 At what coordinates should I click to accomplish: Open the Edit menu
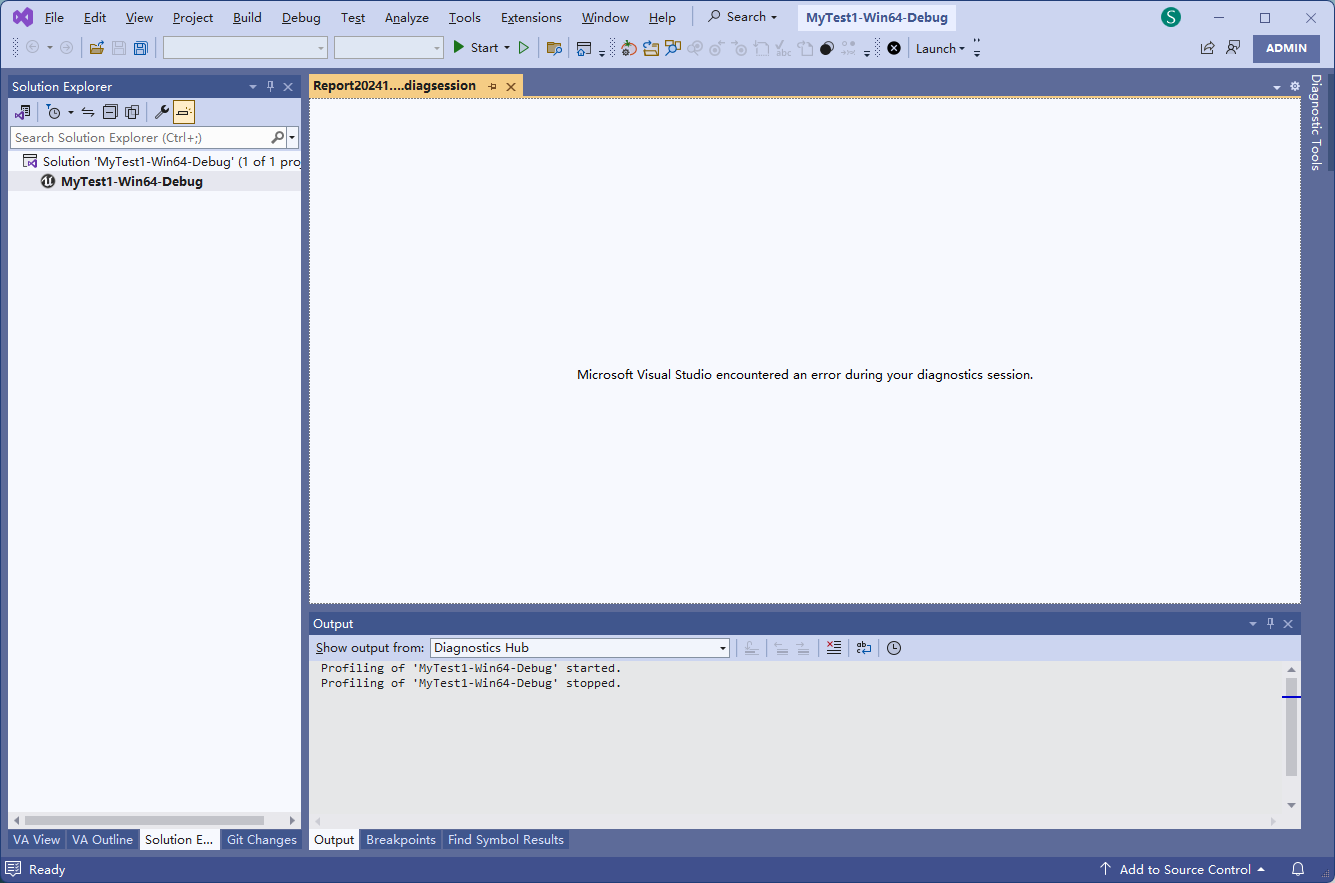95,18
